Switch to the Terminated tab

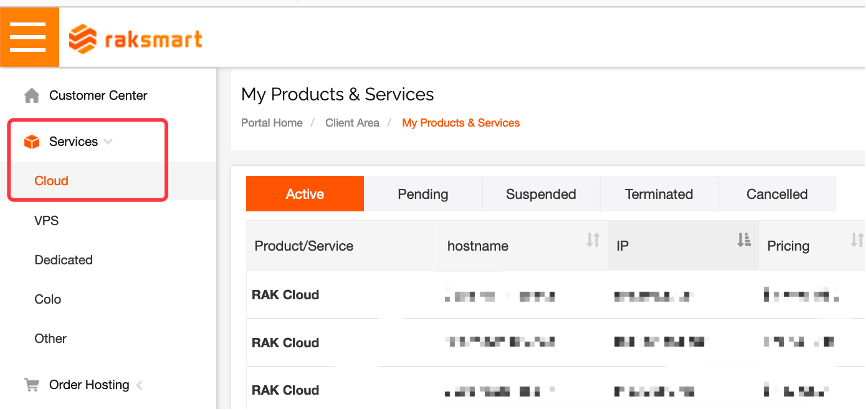pyautogui.click(x=659, y=194)
